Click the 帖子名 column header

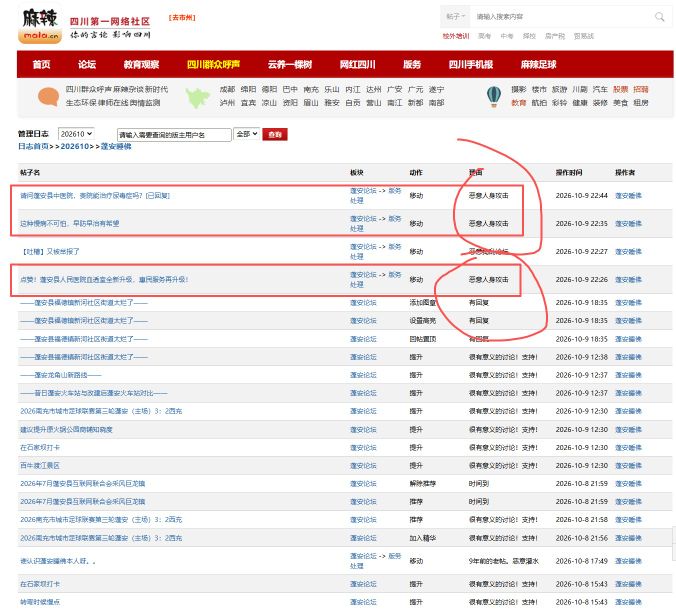point(30,172)
